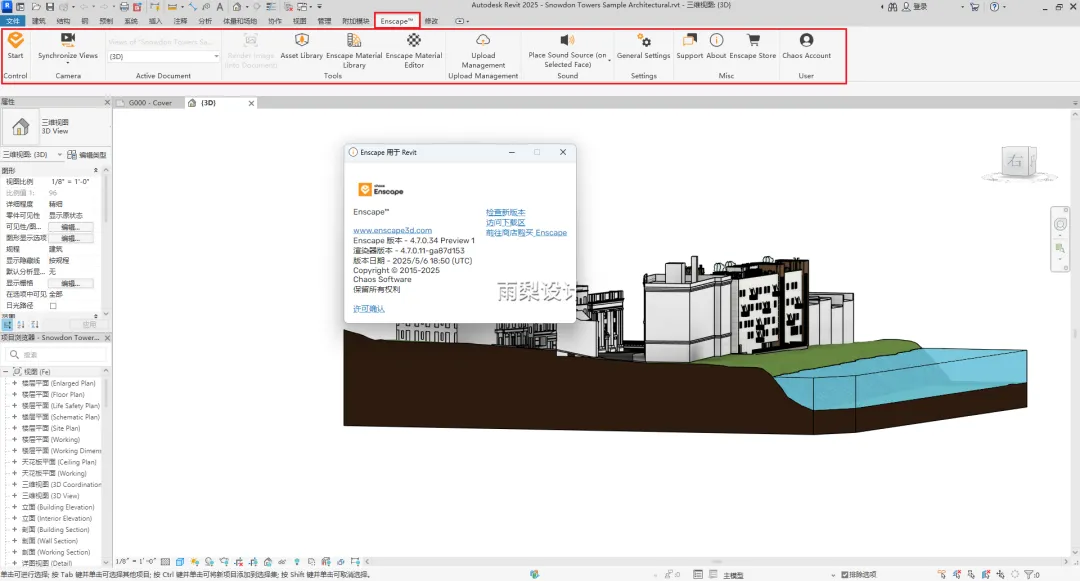
Task: Expand 楼层平面 (Floor Plan) tree node
Action: pyautogui.click(x=14, y=394)
